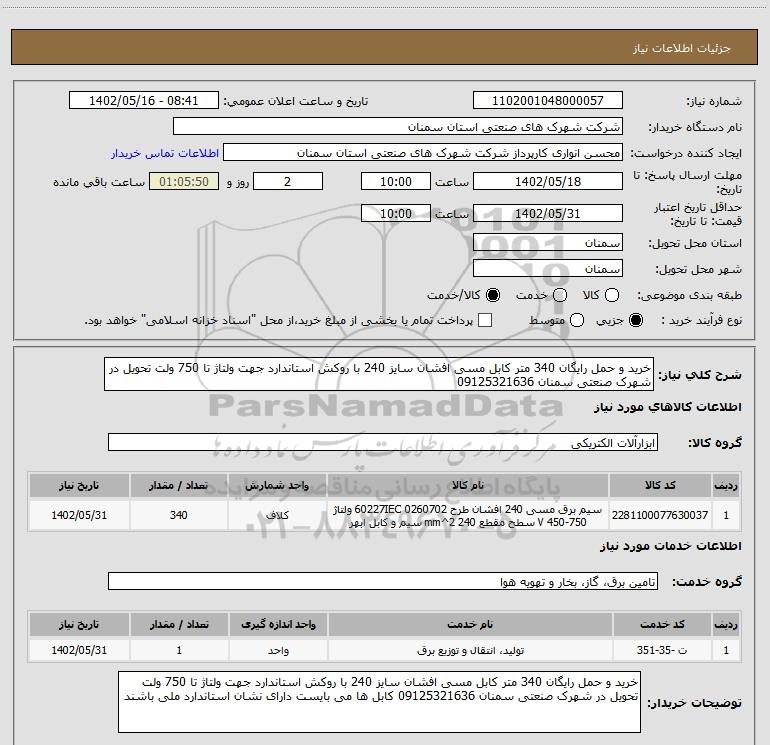Click the remaining days field showing 2

(x=288, y=181)
